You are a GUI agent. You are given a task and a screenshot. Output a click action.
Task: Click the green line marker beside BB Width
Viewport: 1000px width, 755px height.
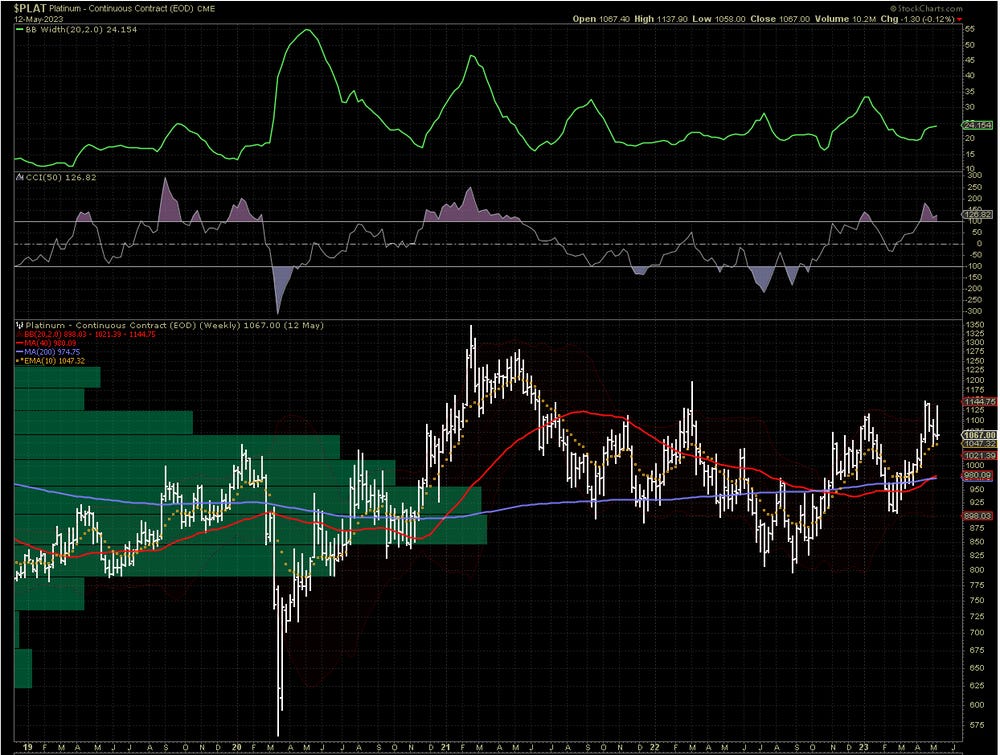tap(19, 29)
